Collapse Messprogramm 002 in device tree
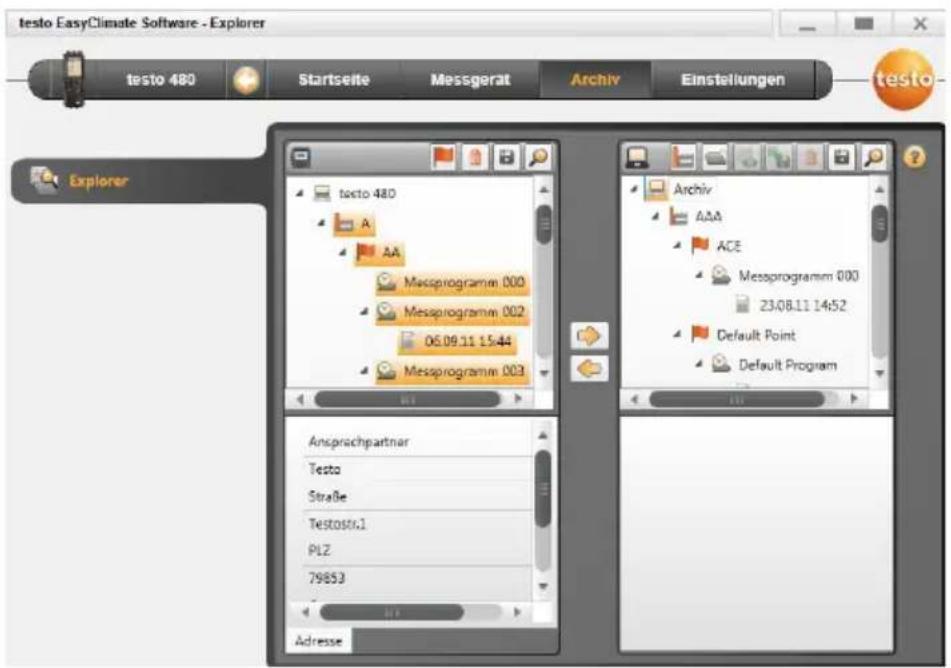This screenshot has height=668, width=951. pyautogui.click(x=365, y=312)
